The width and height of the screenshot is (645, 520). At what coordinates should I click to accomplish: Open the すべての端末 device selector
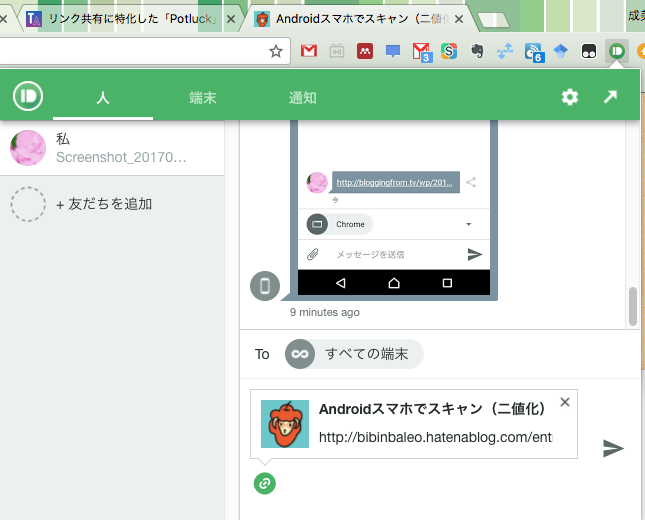tap(354, 354)
